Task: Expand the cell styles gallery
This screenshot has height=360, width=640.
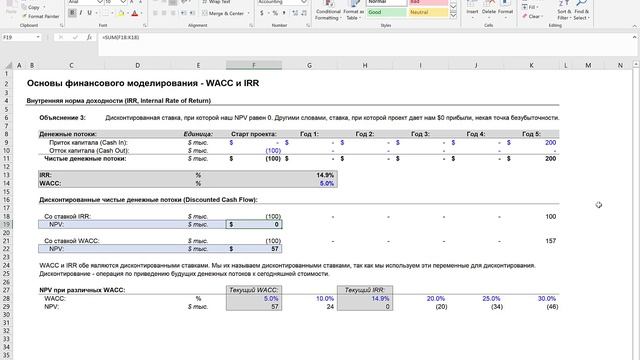Action: click(x=453, y=15)
